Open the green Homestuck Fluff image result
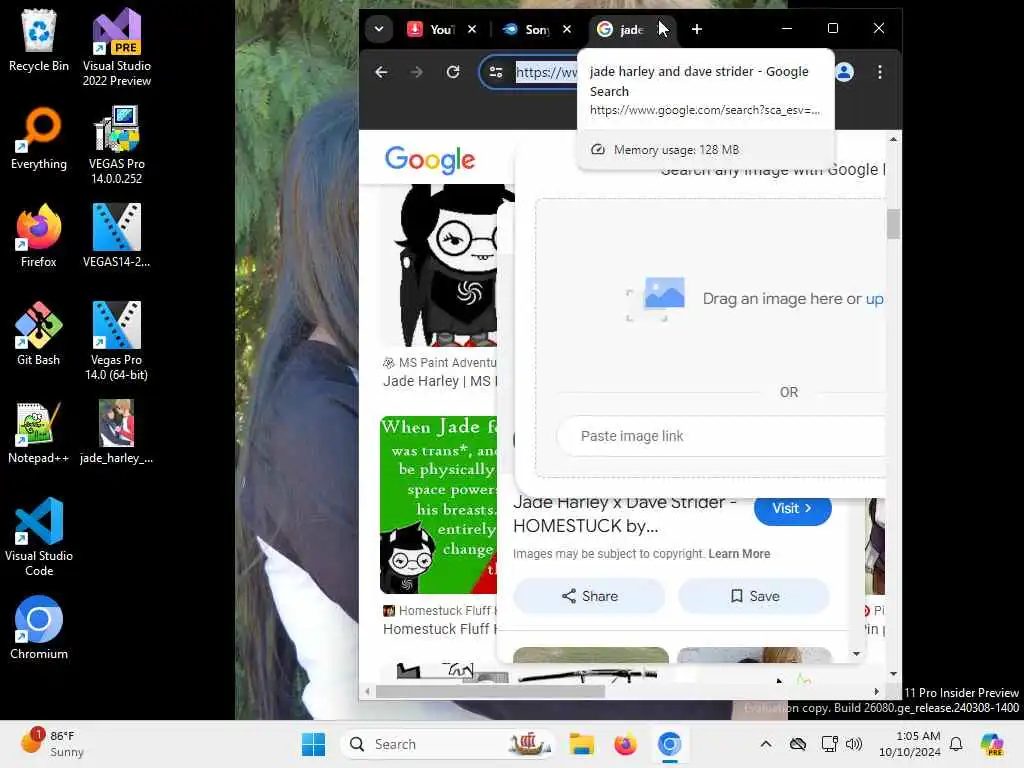This screenshot has height=768, width=1024. [x=438, y=505]
